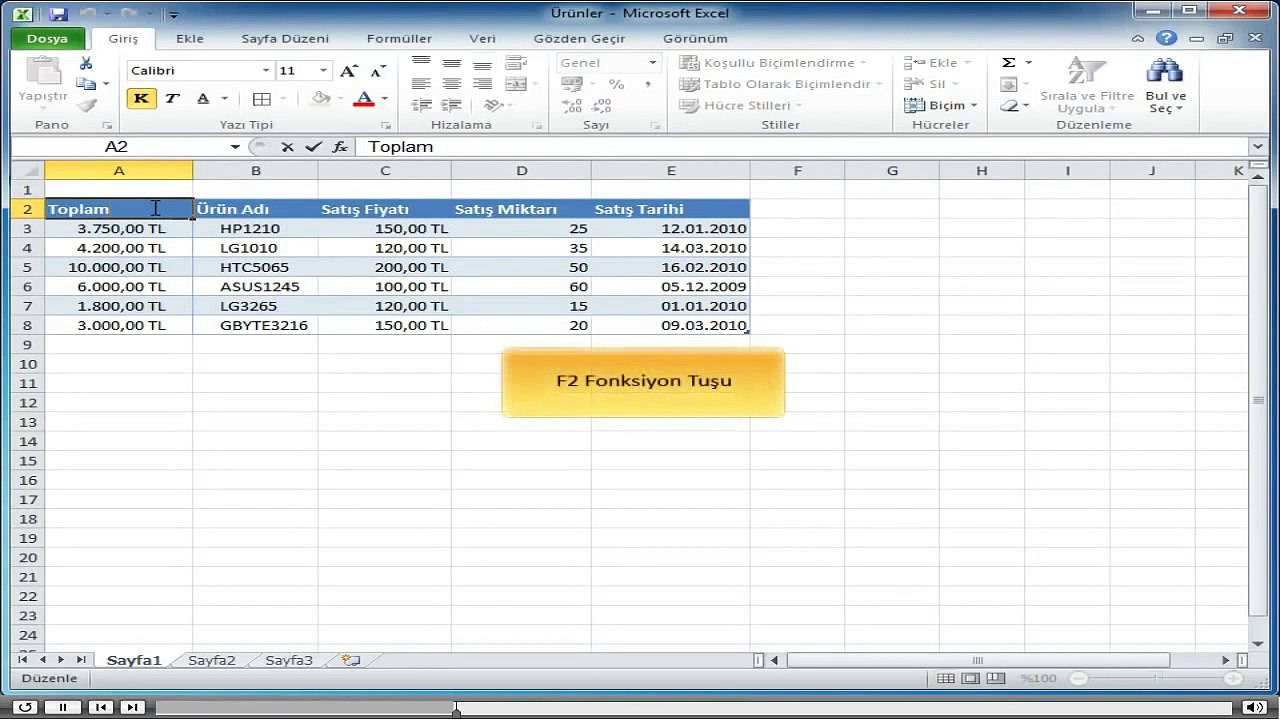
Task: Click Koşullu Biçimlendirme button
Action: 773,63
